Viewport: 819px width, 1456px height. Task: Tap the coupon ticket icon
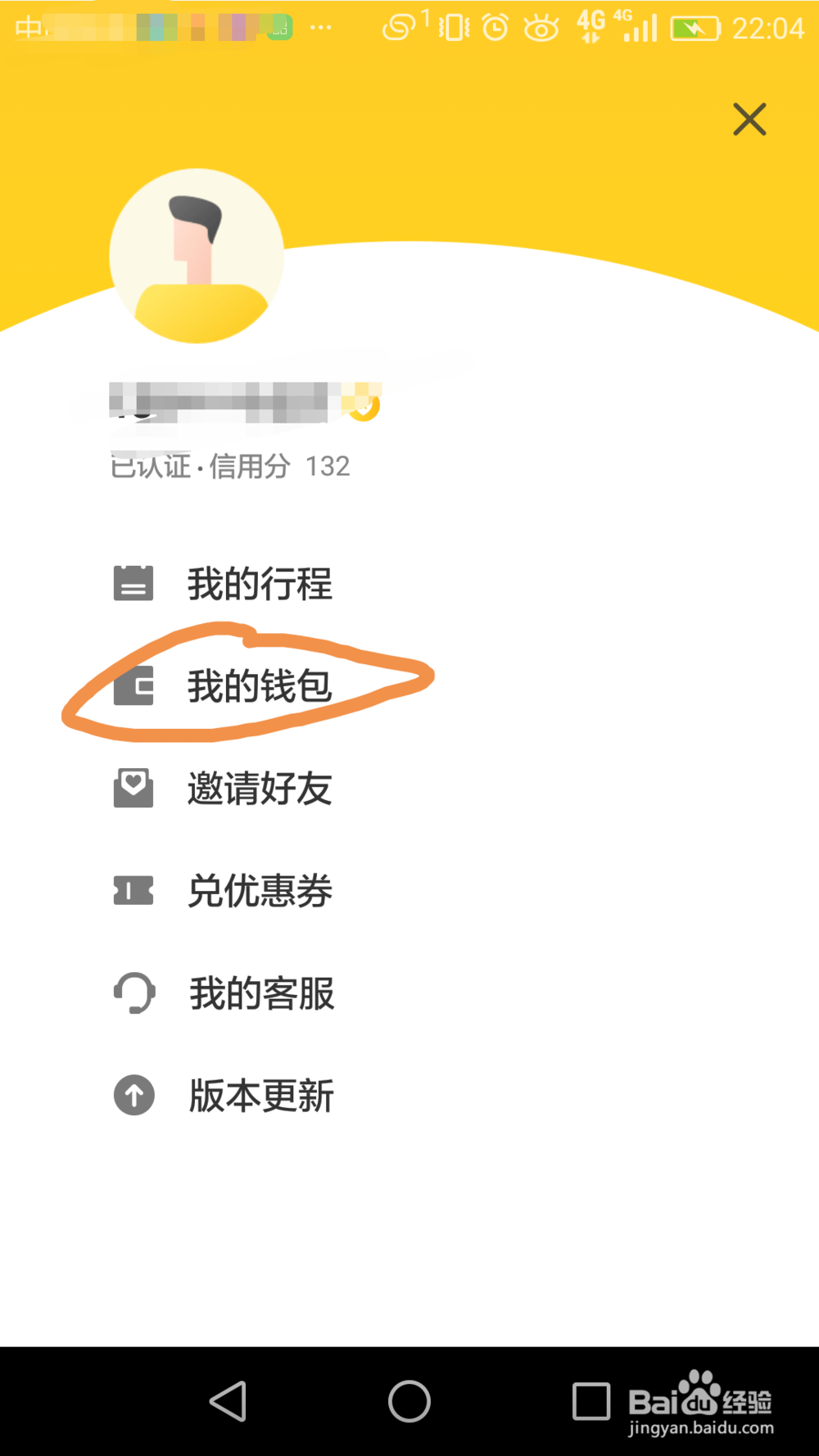coord(133,890)
